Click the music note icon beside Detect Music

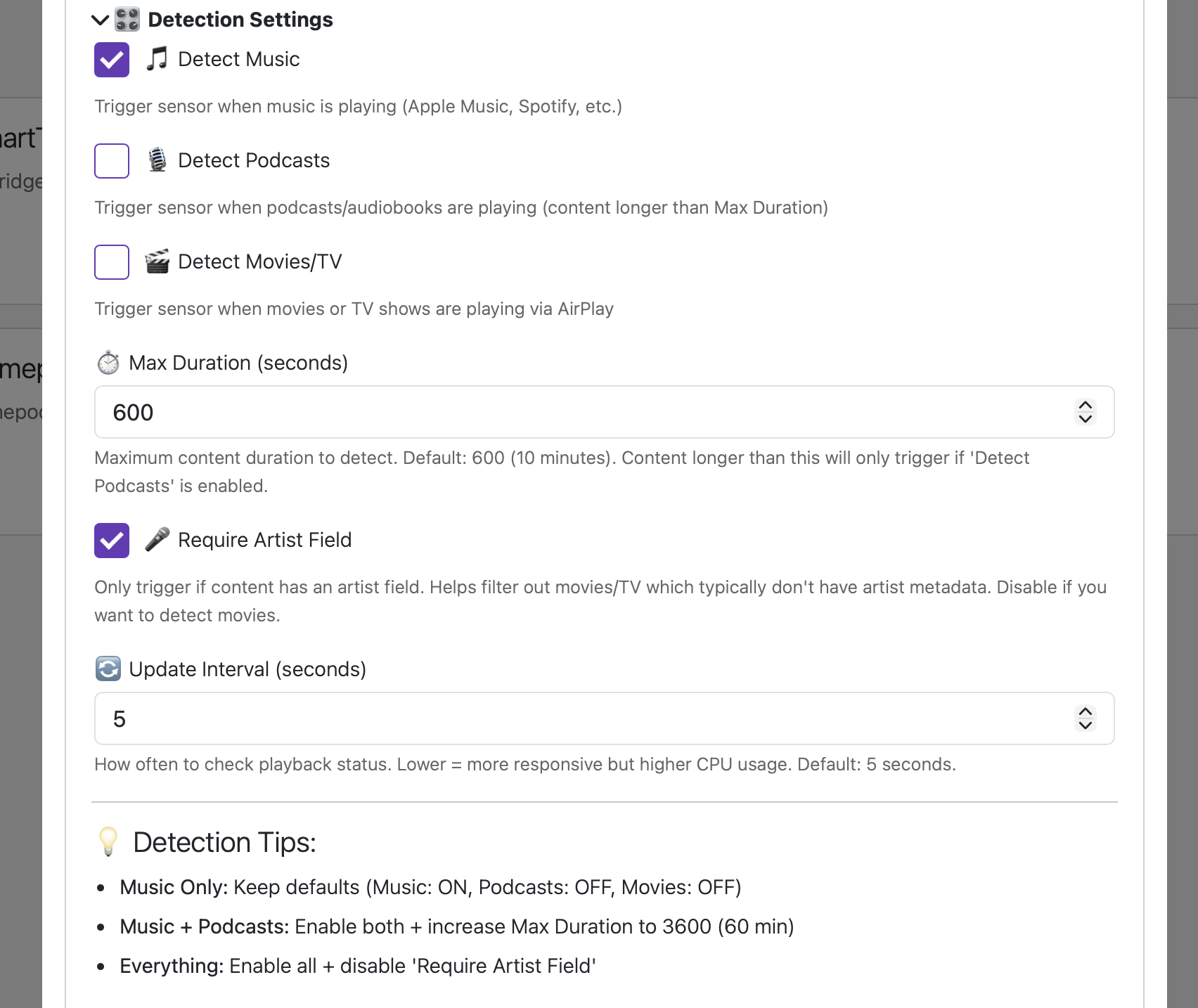[x=156, y=60]
